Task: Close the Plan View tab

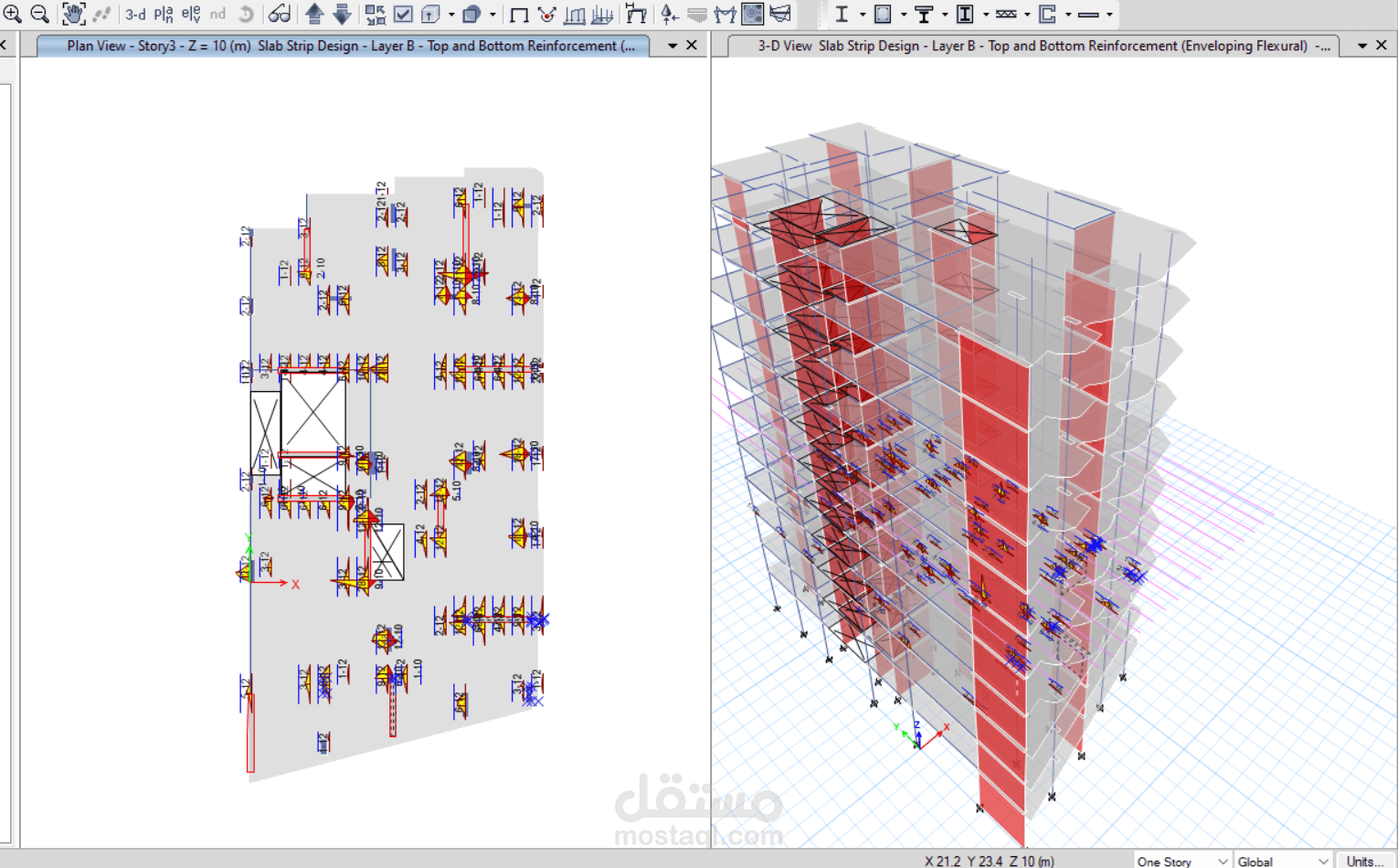Action: point(692,45)
